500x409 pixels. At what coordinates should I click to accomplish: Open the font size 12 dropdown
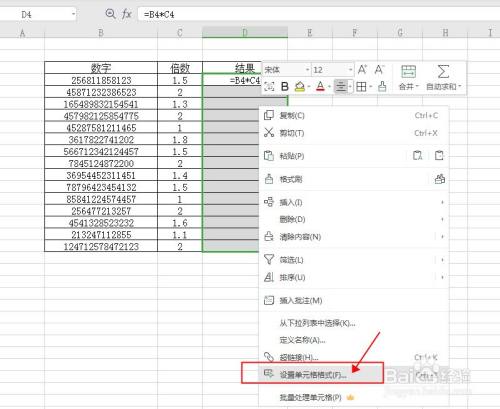350,70
